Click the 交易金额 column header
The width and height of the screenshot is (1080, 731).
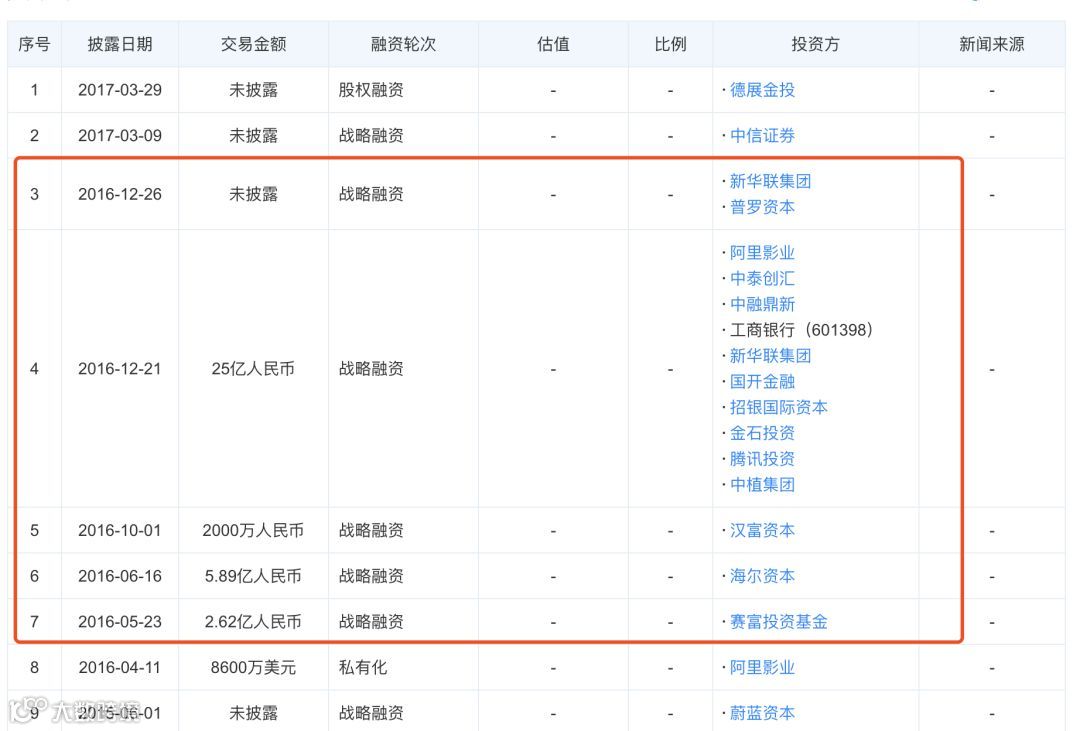253,44
